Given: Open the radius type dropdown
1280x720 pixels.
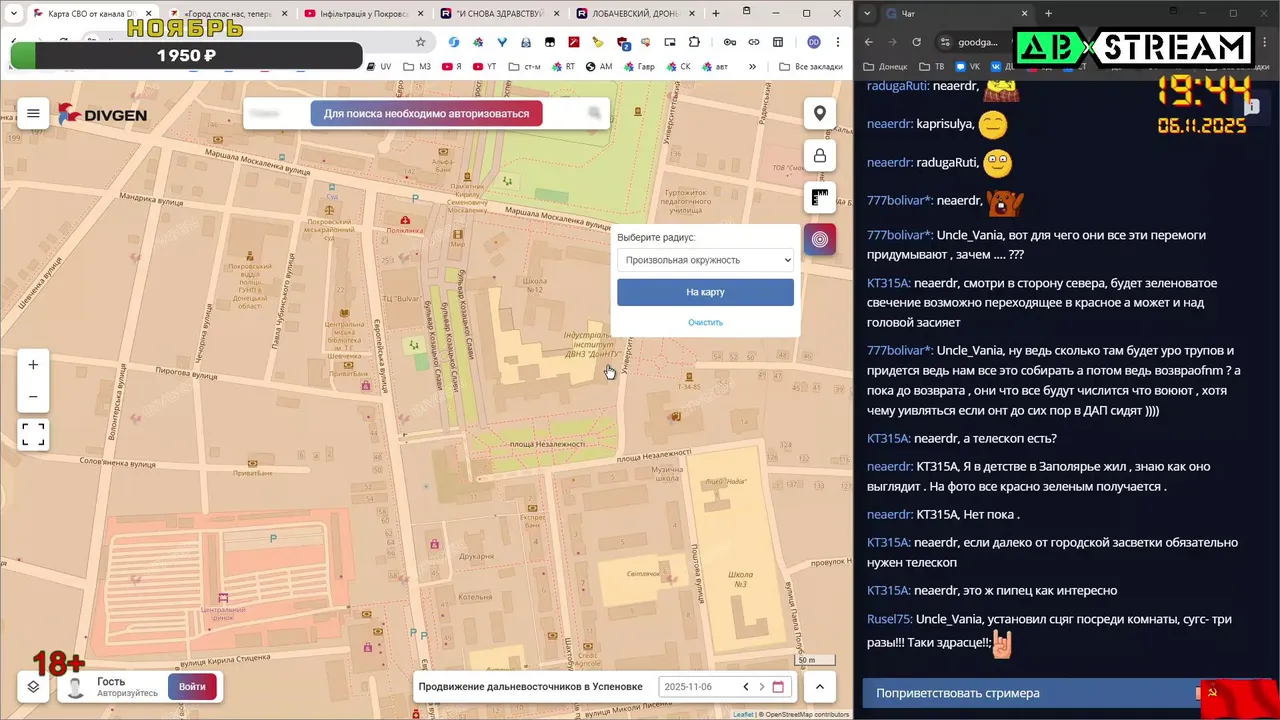Looking at the screenshot, I should pos(705,260).
